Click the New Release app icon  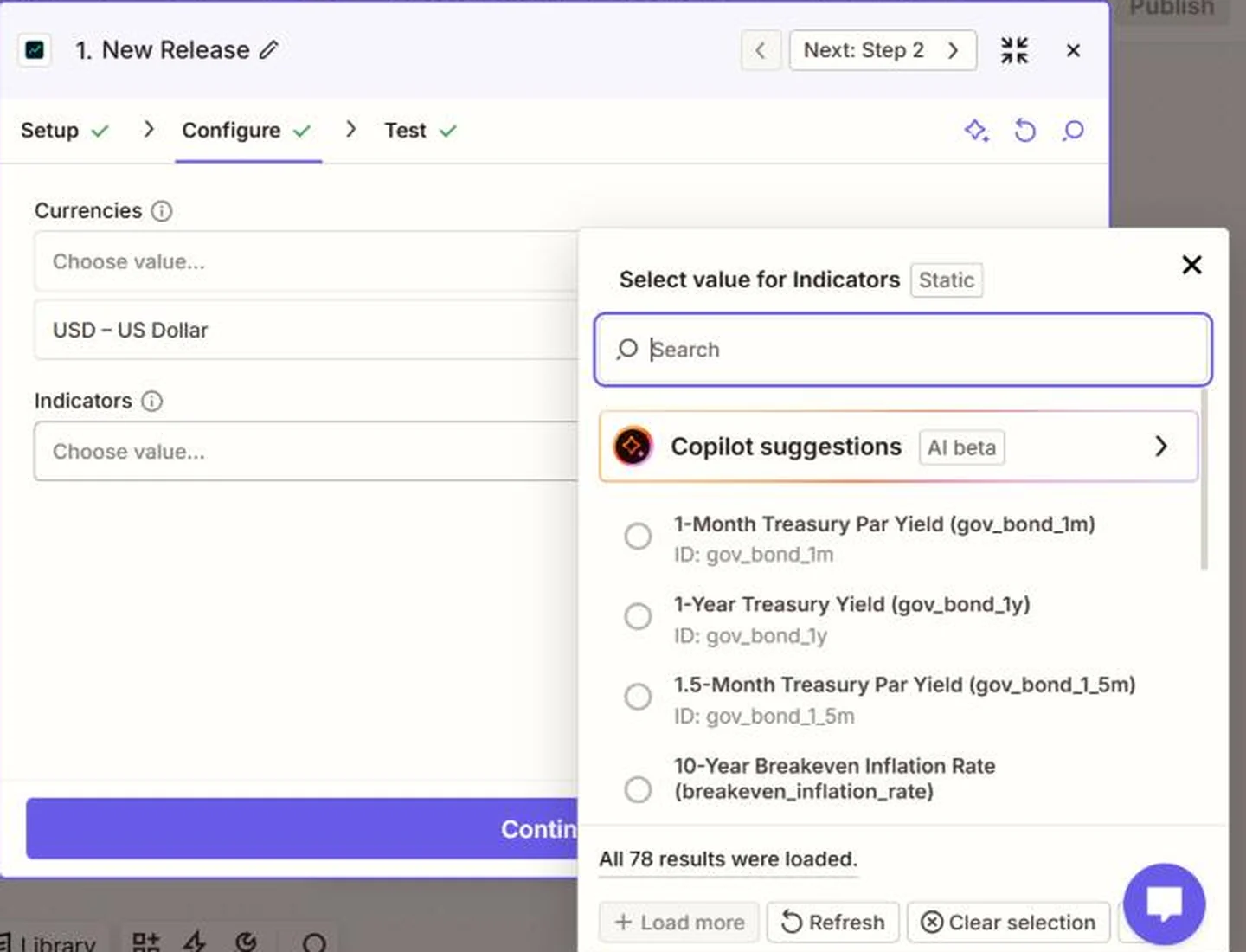point(35,50)
